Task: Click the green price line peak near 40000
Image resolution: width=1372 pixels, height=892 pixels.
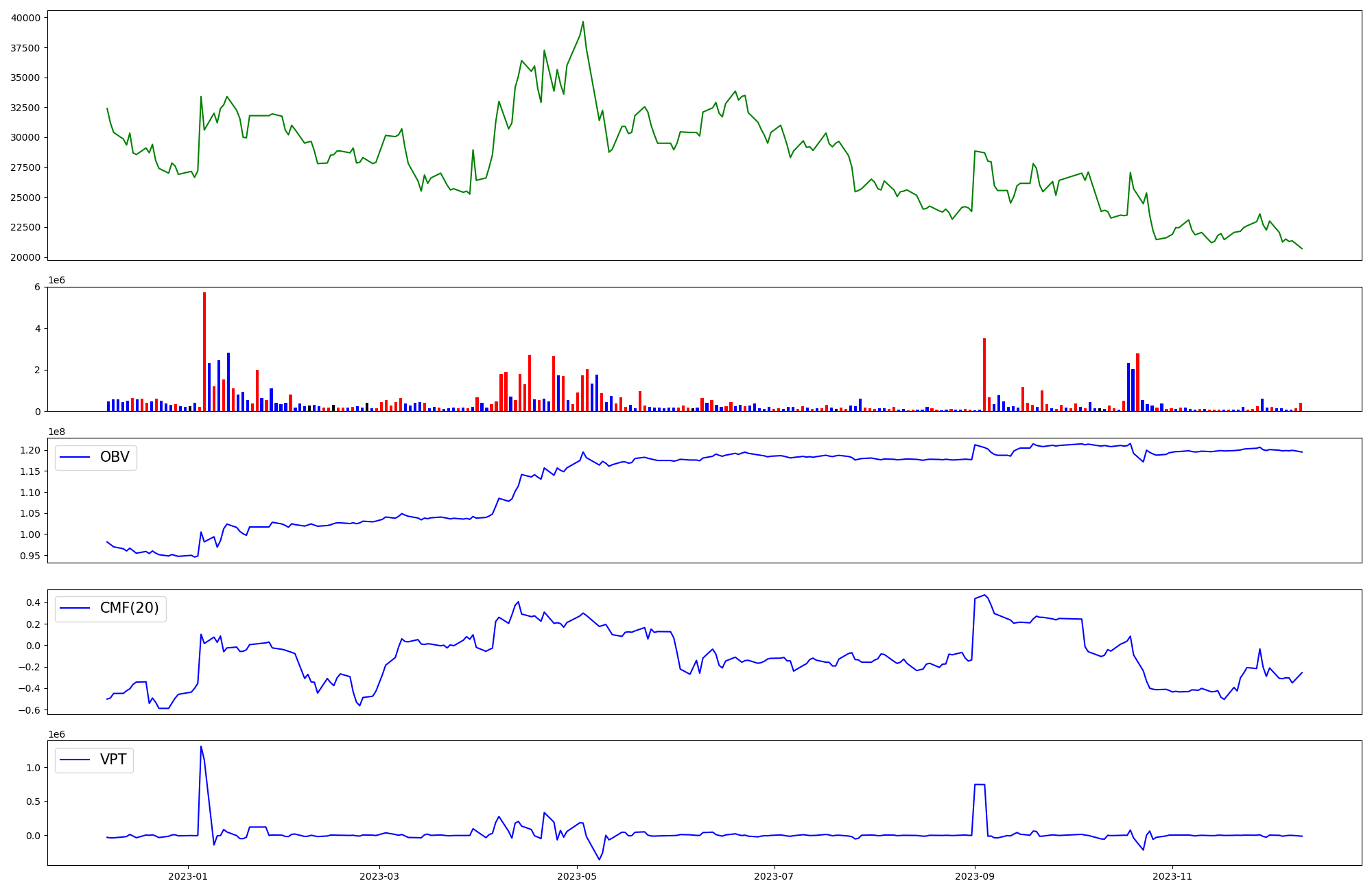Action: pyautogui.click(x=583, y=22)
